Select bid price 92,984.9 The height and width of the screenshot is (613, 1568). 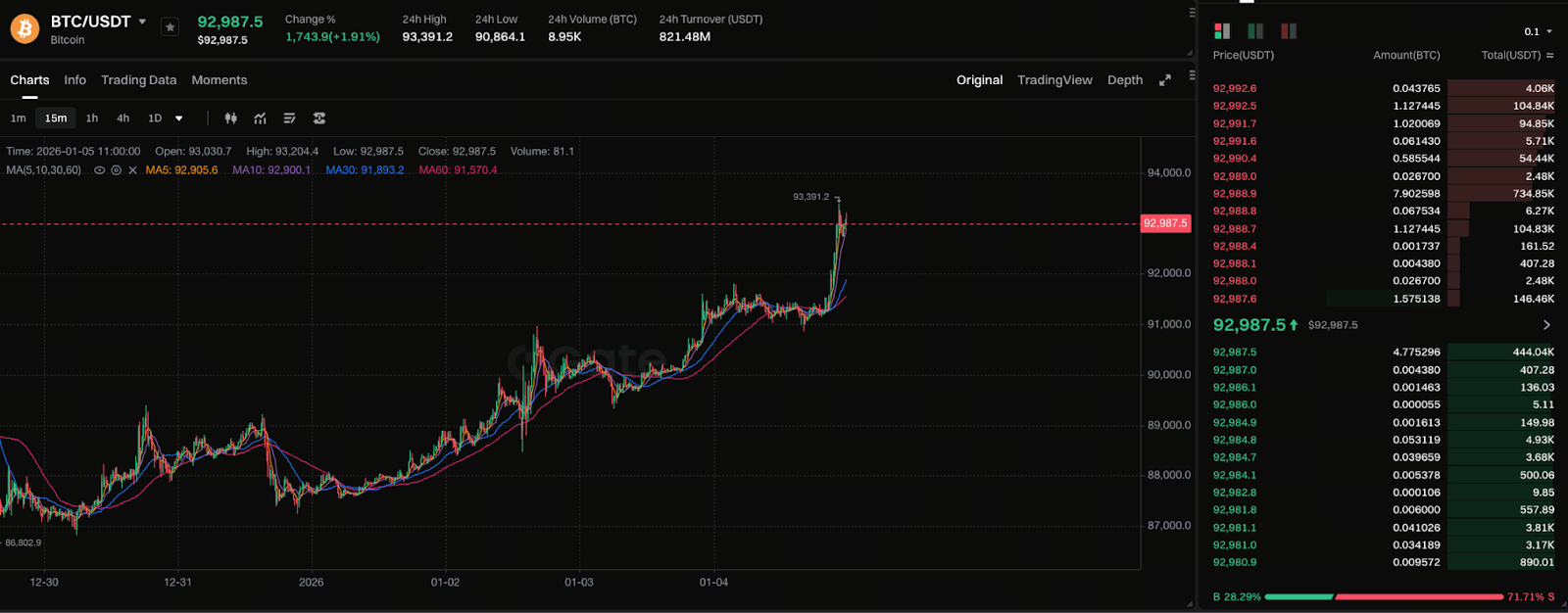point(1235,422)
